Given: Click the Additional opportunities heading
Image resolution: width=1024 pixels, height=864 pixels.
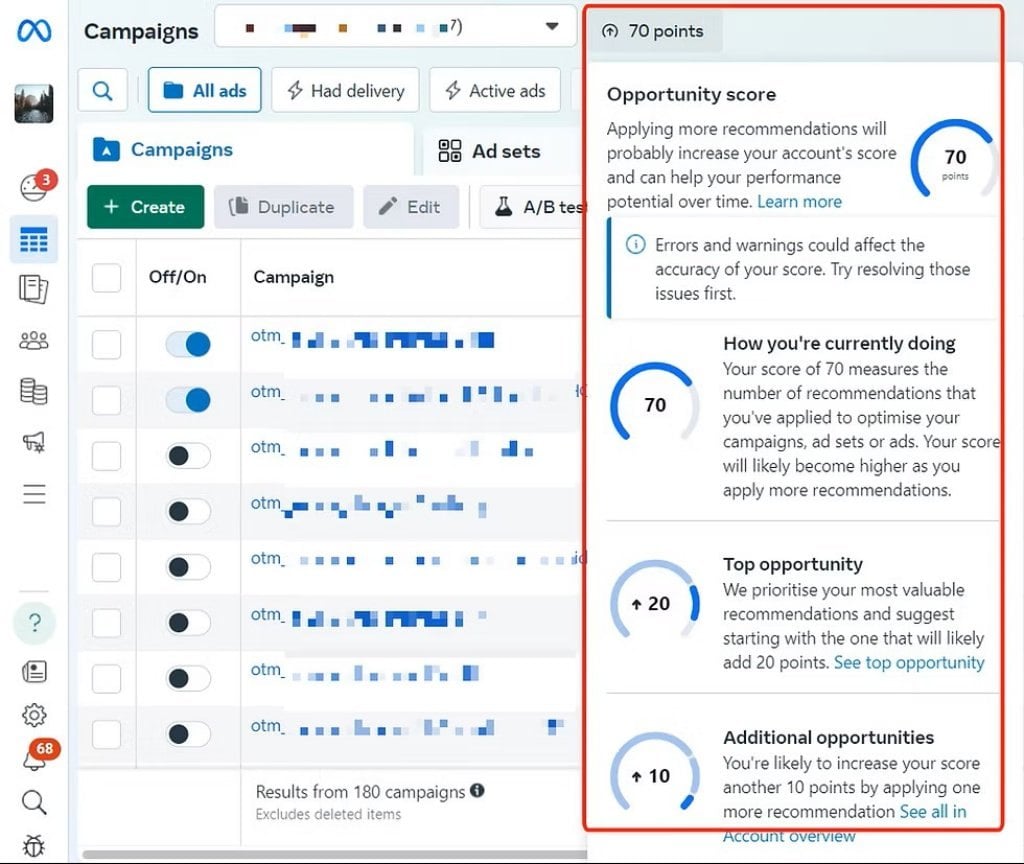Looking at the screenshot, I should [x=828, y=737].
